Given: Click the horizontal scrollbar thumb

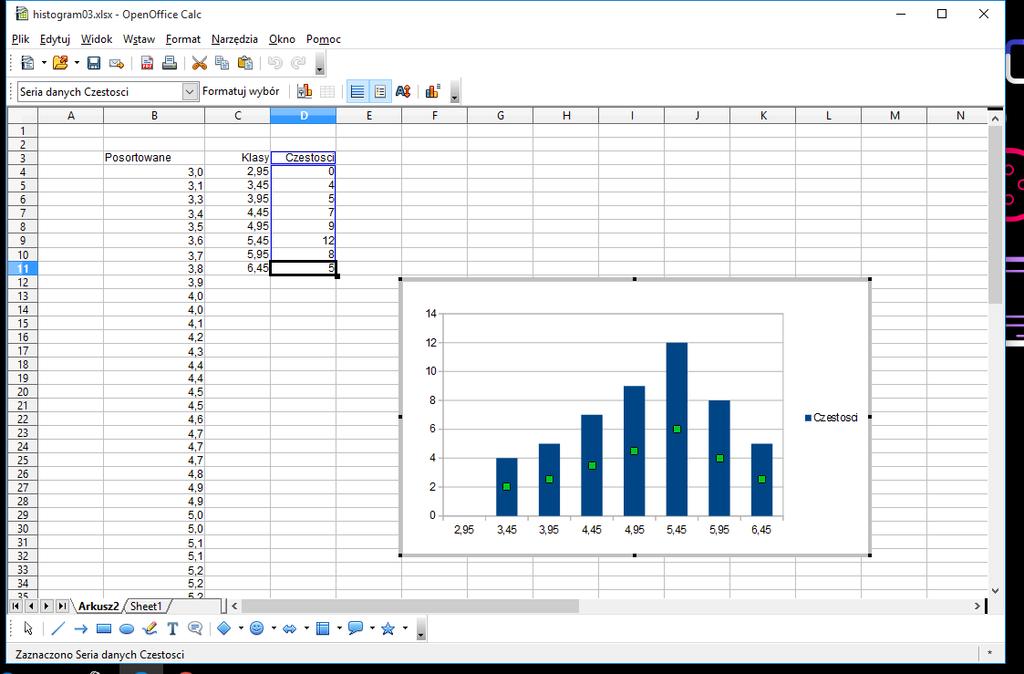Looking at the screenshot, I should pos(410,606).
